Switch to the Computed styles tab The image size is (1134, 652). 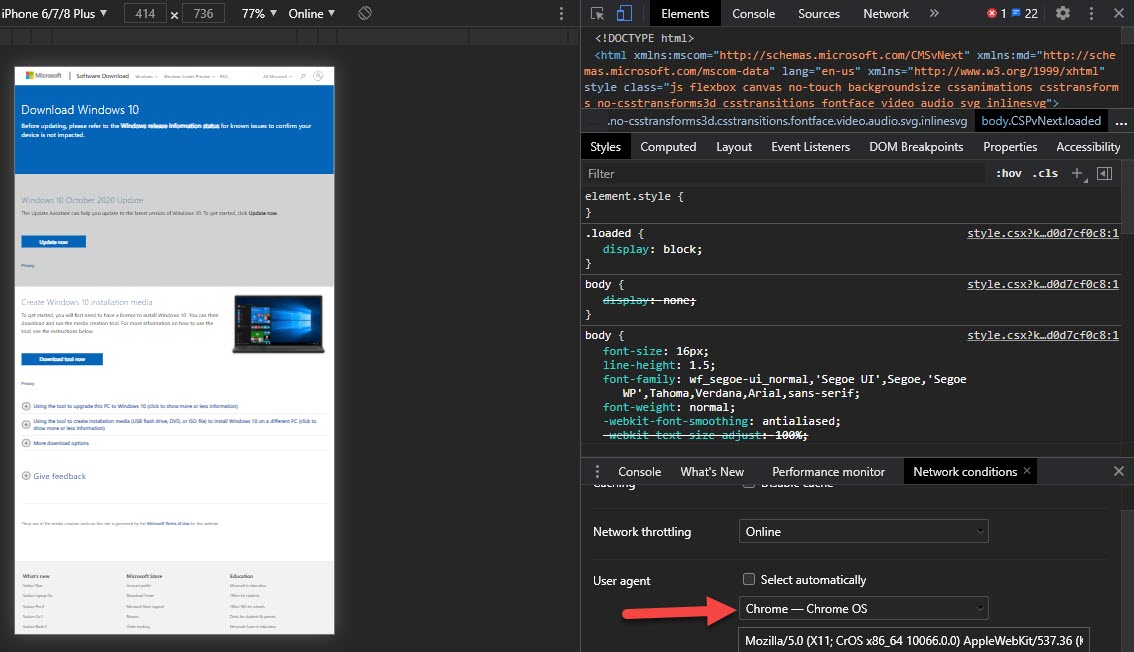(x=668, y=147)
